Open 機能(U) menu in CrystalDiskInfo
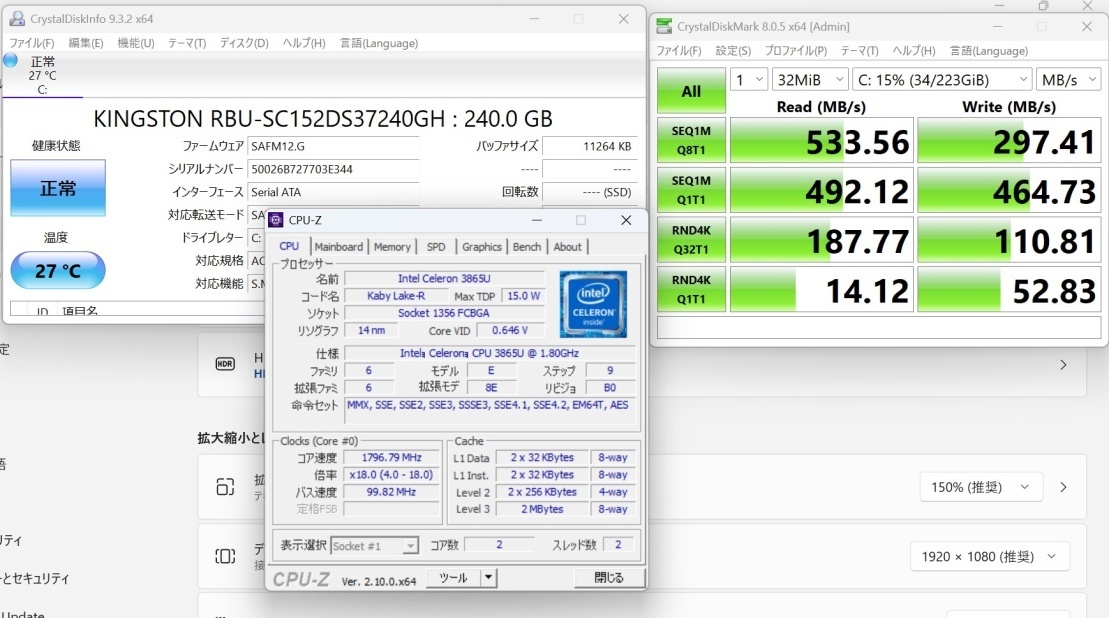 [x=136, y=43]
